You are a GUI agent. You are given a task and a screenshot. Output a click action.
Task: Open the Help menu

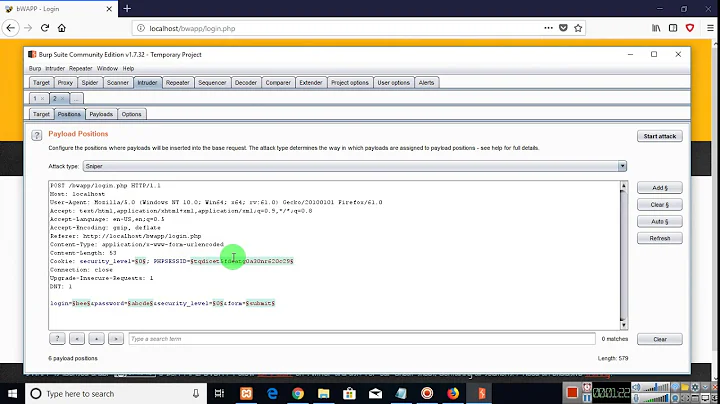[128, 68]
